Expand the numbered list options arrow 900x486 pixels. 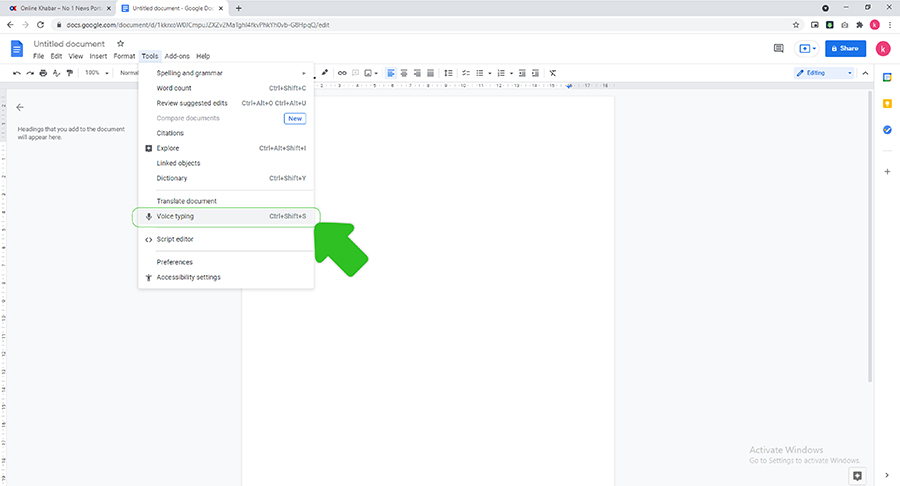pos(511,73)
